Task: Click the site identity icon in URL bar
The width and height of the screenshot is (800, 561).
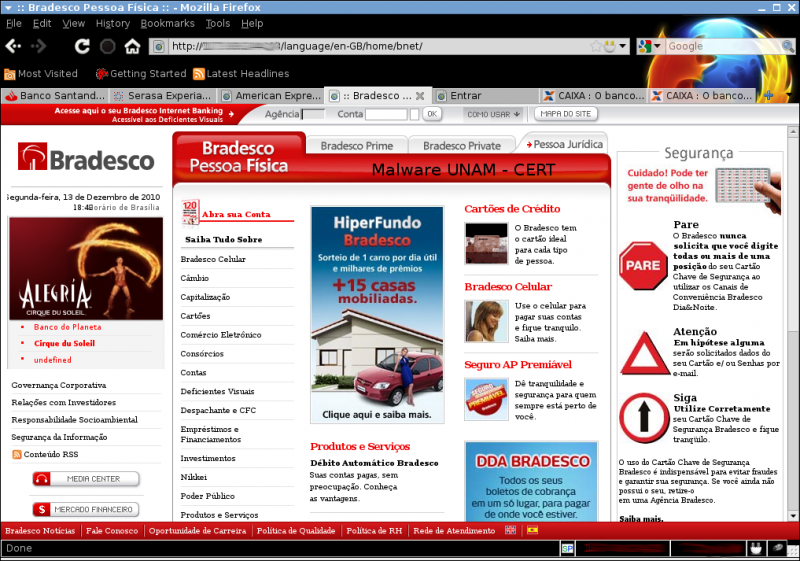Action: (x=159, y=46)
